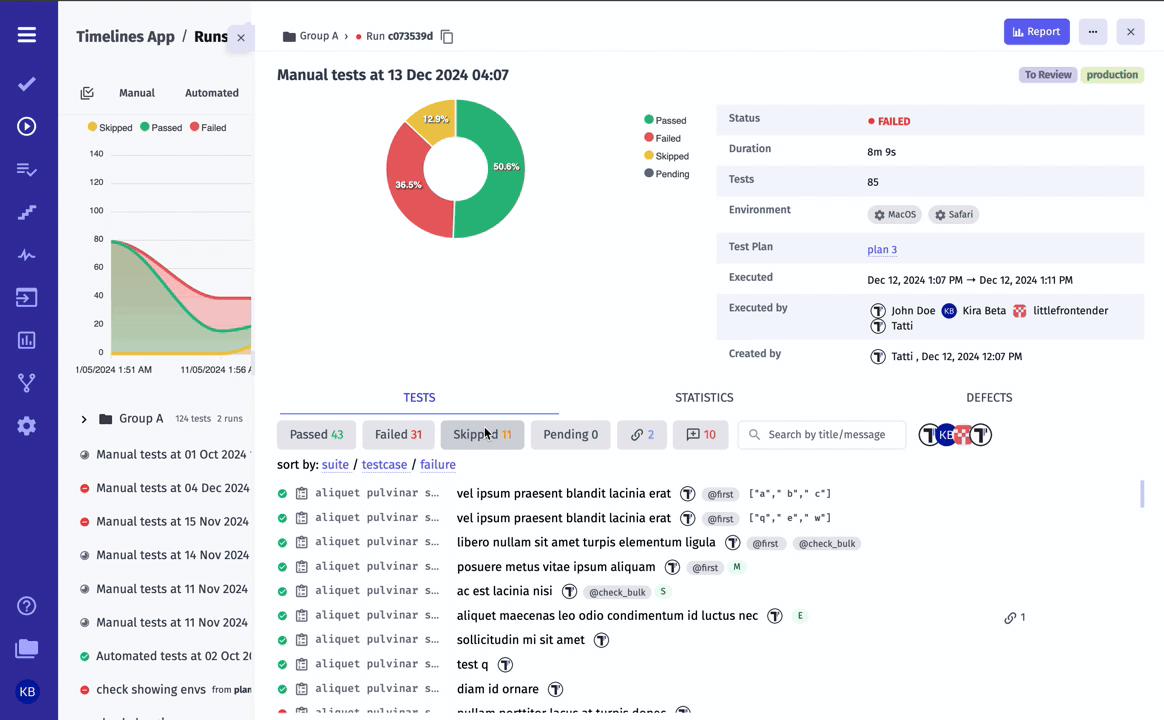Open the Runs play-circle sidebar icon
This screenshot has height=720, width=1164.
coord(27,126)
